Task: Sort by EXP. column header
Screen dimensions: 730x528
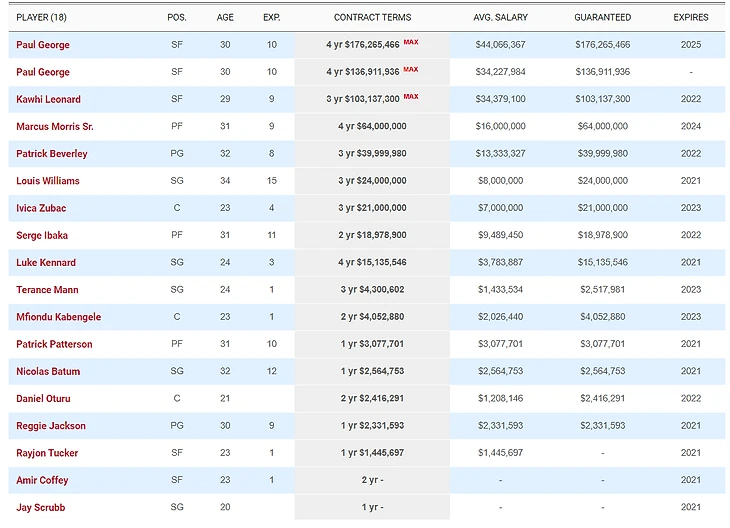Action: point(272,18)
